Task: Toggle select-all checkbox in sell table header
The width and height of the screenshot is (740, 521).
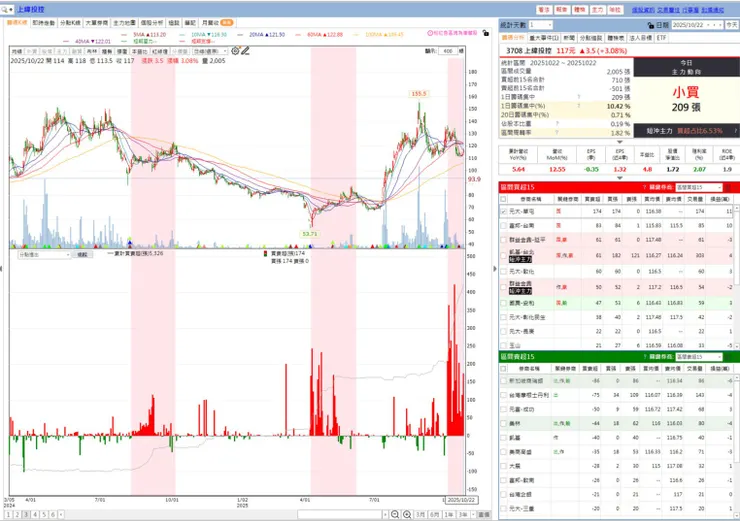Action: tap(503, 369)
